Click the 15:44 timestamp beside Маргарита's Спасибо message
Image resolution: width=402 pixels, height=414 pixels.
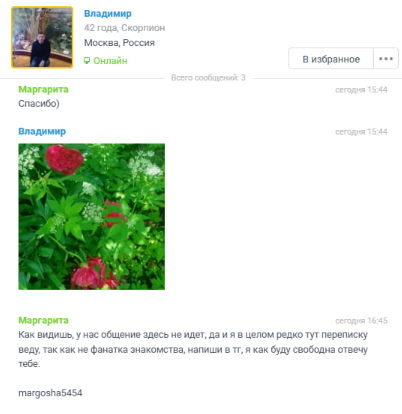(x=377, y=90)
